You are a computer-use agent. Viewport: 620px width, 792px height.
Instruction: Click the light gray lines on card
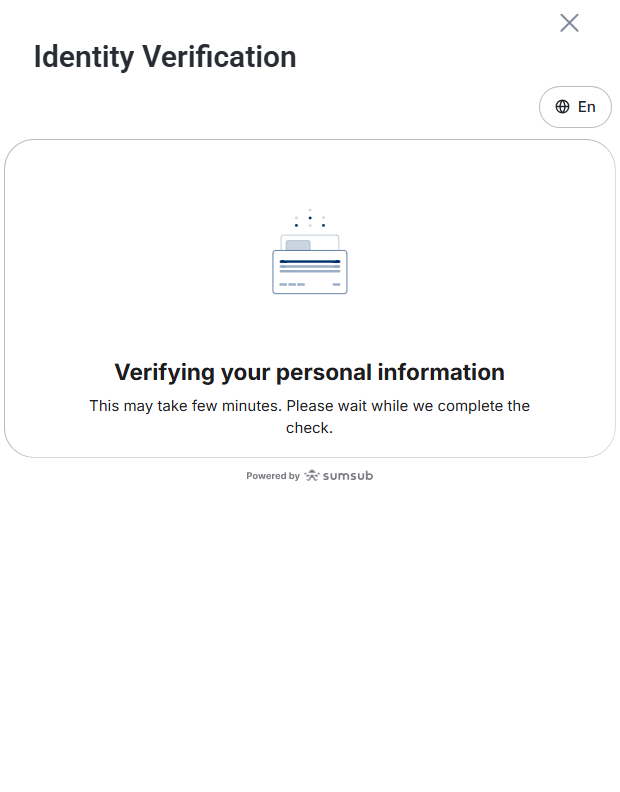click(310, 269)
